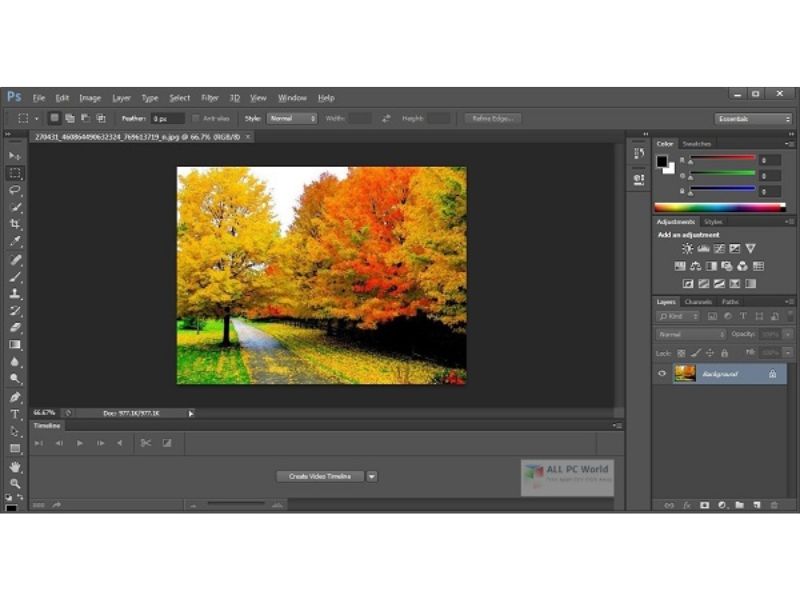Open the Brightness/Contrast adjustment
The height and width of the screenshot is (600, 800).
coord(687,248)
